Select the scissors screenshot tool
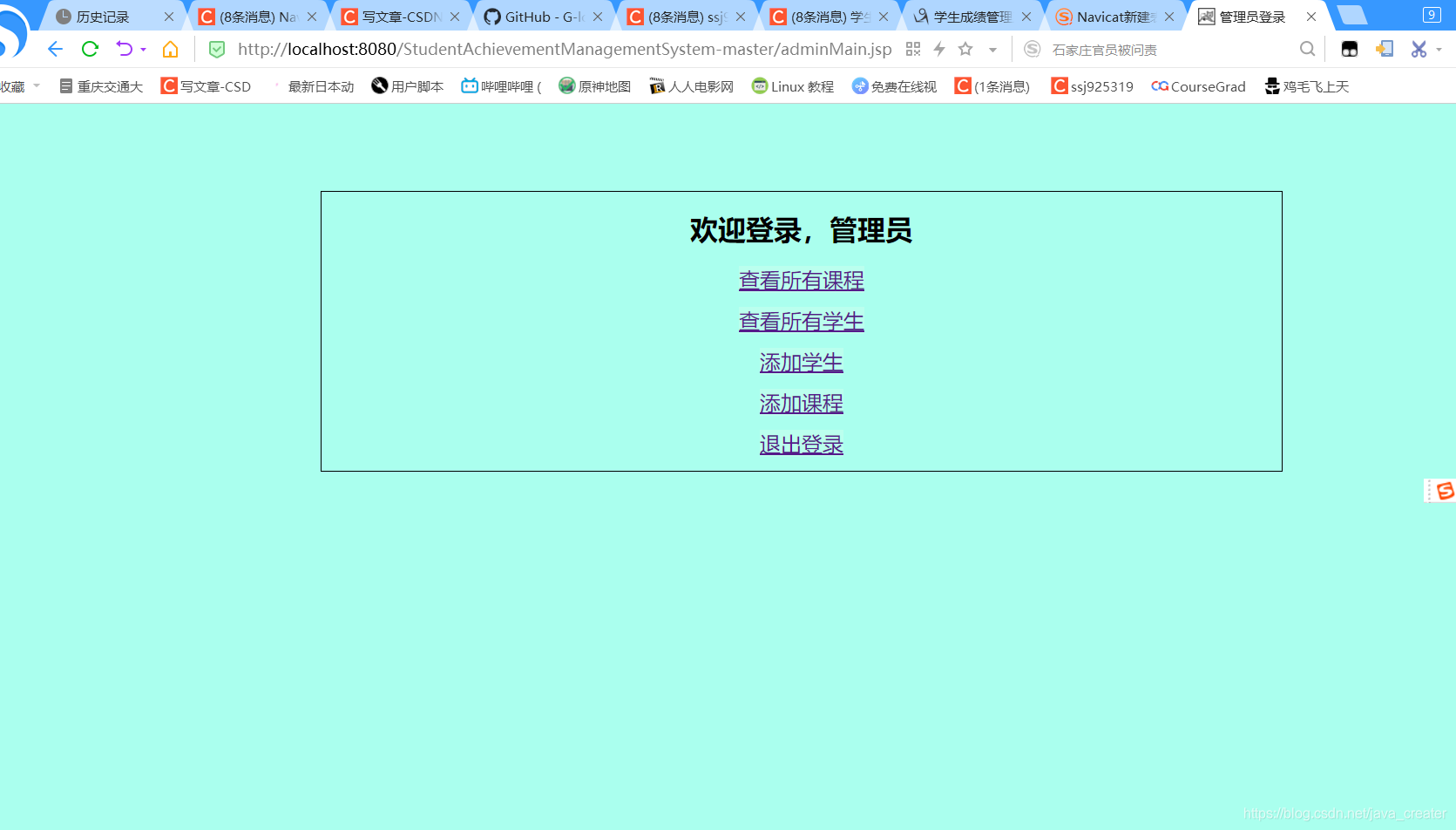Screen dimensions: 1456x830 pos(1419,50)
